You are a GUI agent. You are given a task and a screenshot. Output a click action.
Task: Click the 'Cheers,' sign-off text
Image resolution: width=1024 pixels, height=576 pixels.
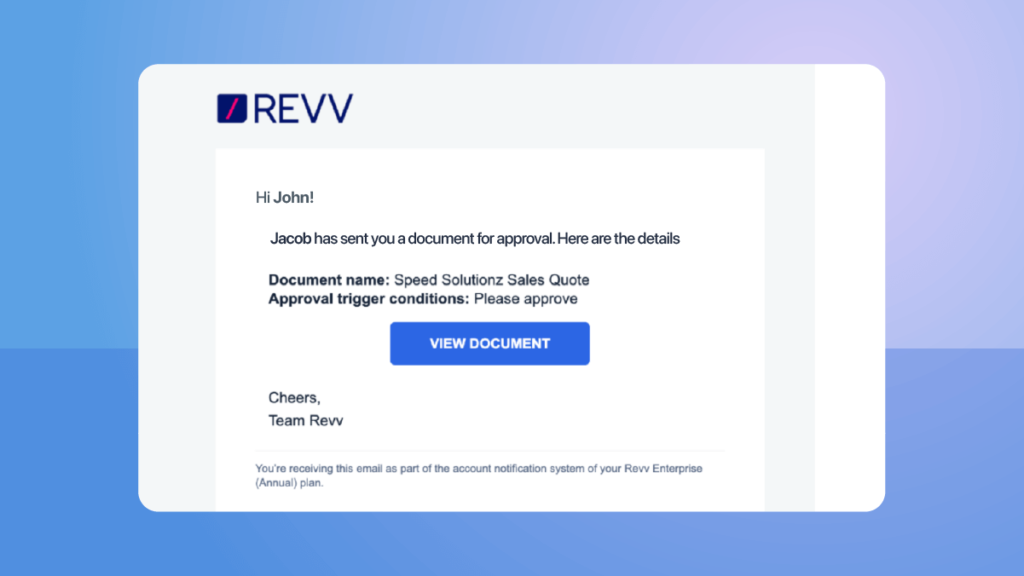coord(295,398)
